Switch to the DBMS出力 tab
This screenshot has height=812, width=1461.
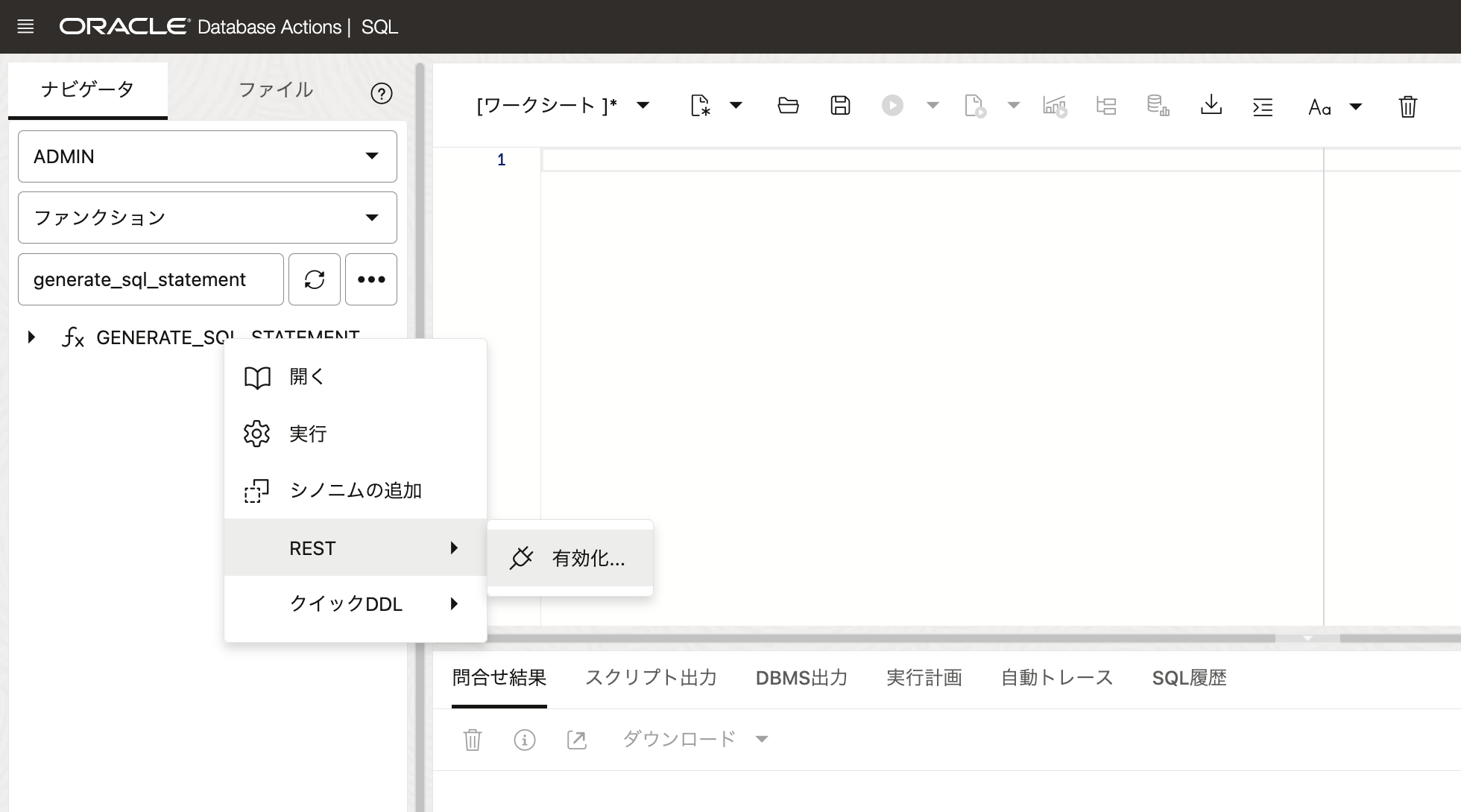(801, 678)
